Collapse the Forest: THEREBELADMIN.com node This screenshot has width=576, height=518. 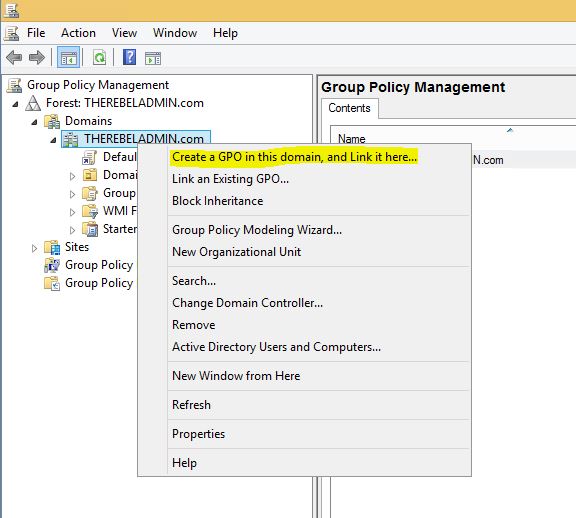pos(15,104)
